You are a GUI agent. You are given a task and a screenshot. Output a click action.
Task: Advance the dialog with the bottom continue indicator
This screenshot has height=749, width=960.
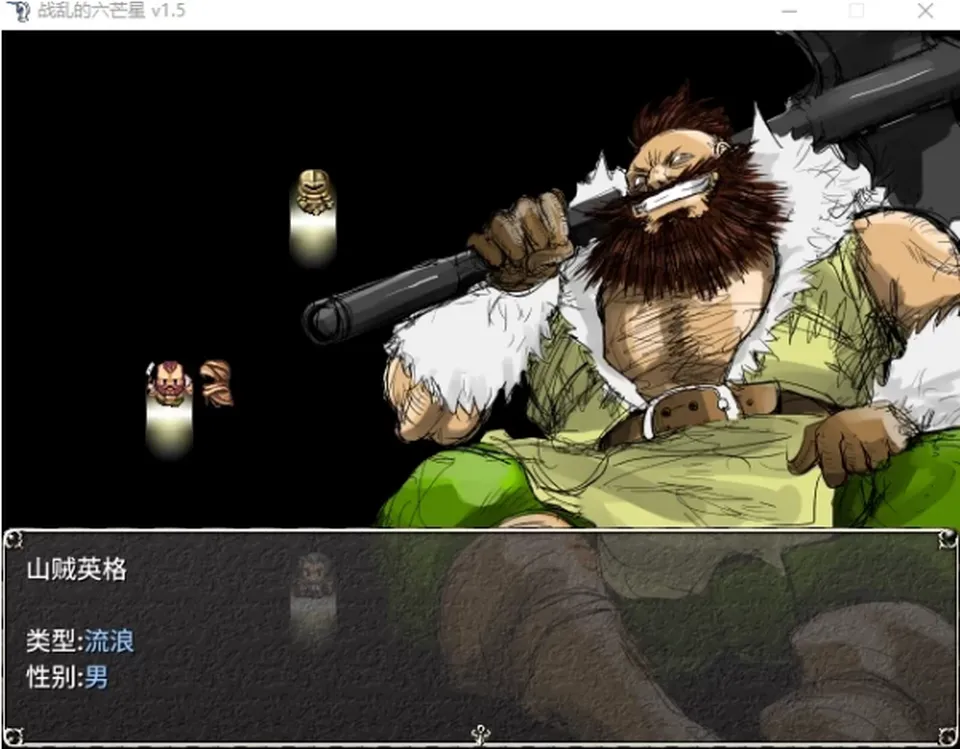[x=481, y=734]
